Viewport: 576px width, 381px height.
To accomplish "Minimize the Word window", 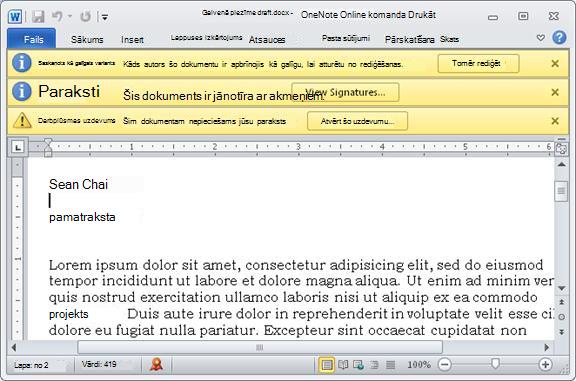I will pyautogui.click(x=493, y=17).
